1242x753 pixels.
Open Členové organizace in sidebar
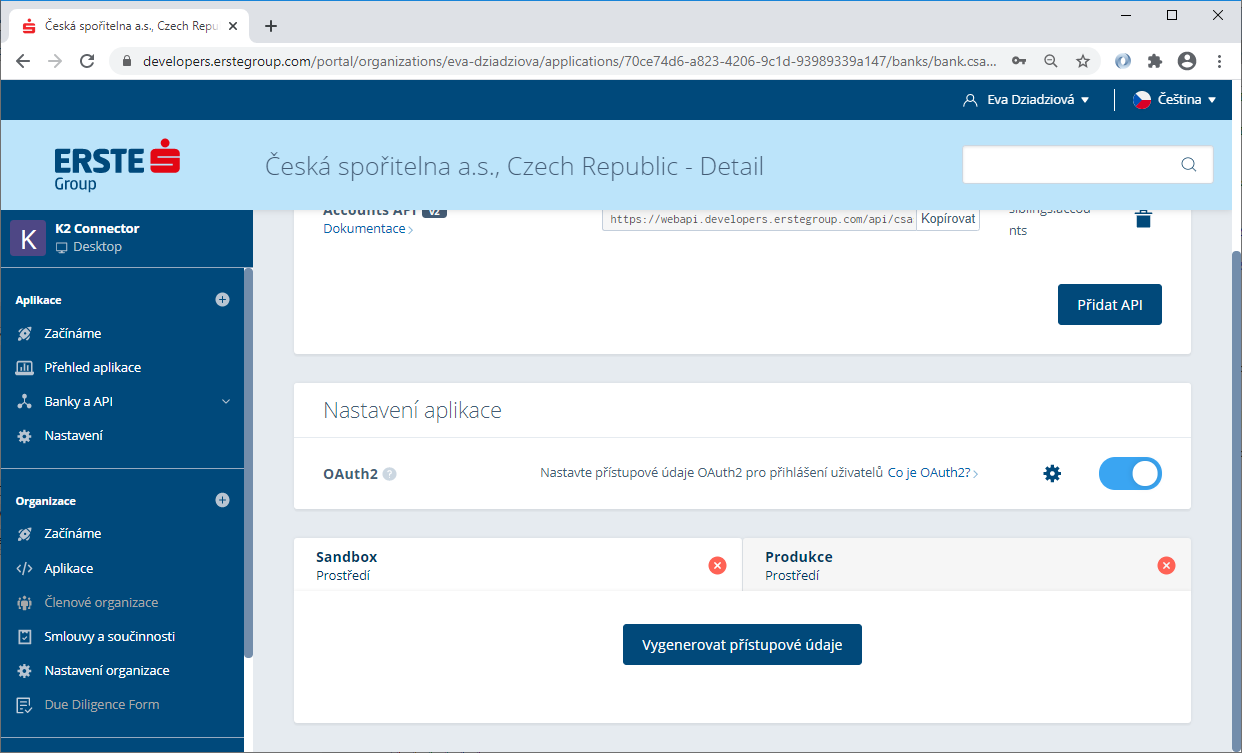(101, 602)
